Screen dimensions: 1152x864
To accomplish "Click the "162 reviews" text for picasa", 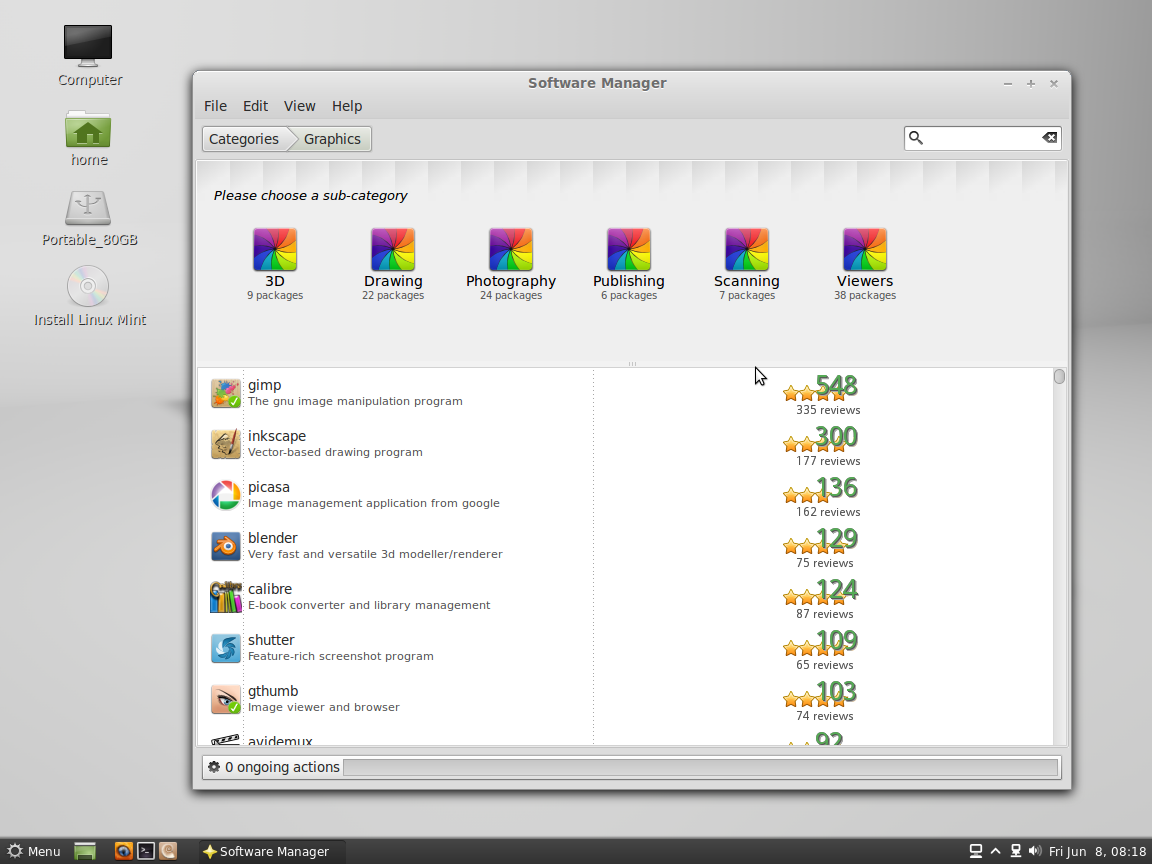I will [x=828, y=512].
